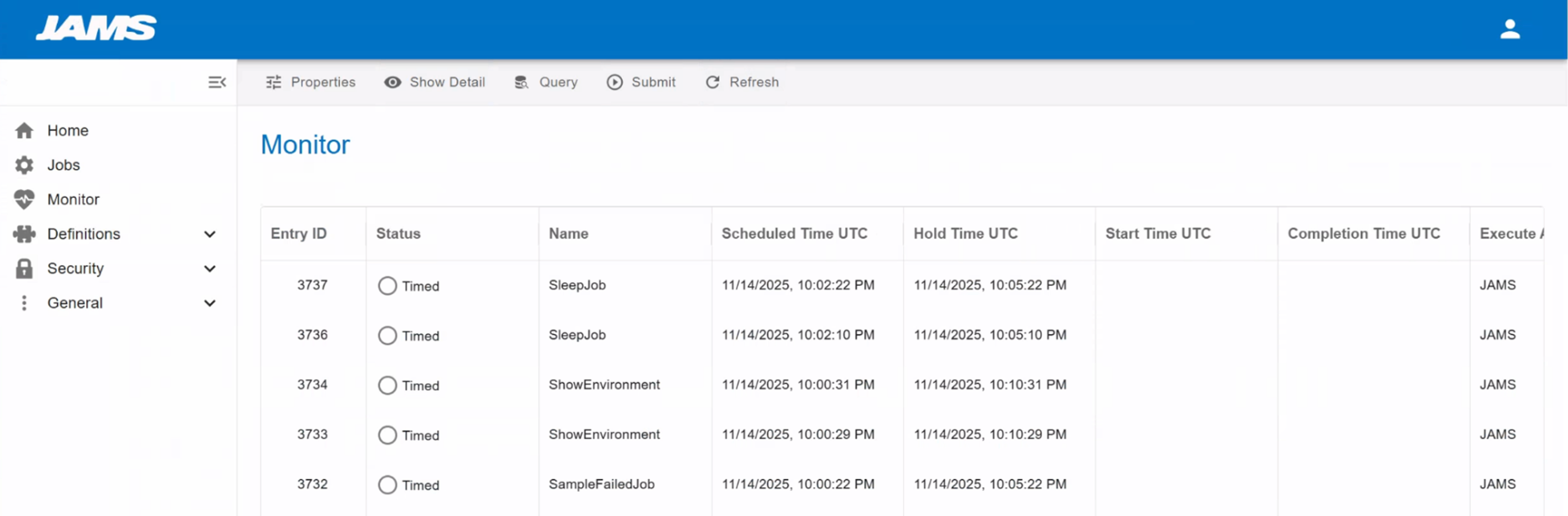Screen dimensions: 1568x516
Task: Click Timed status circle for entry 3736
Action: click(x=387, y=336)
